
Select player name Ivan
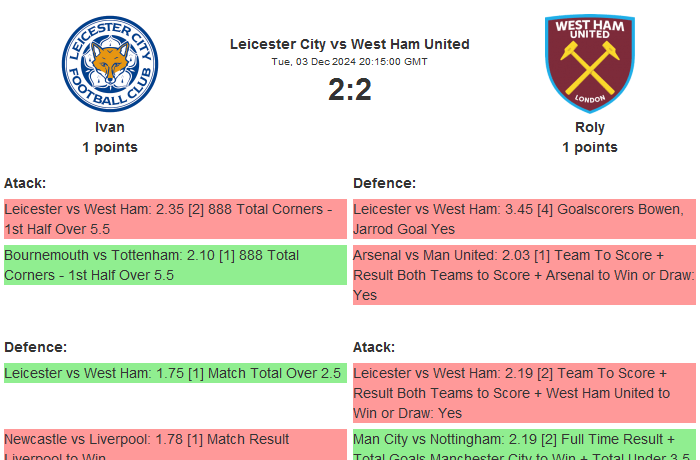tap(110, 127)
